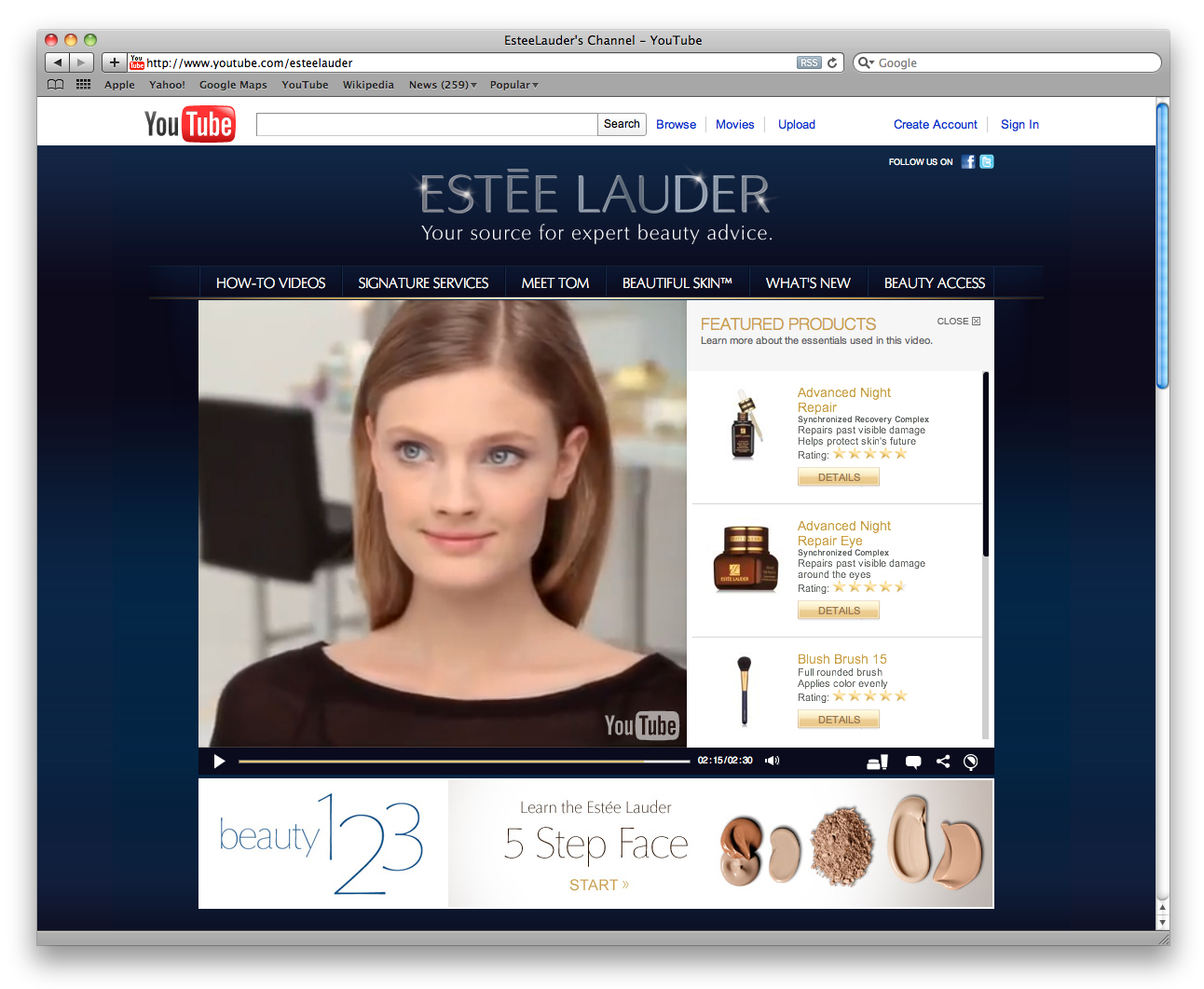Click the Featured Products list scrollbar
The image size is (1204, 989).
[985, 463]
